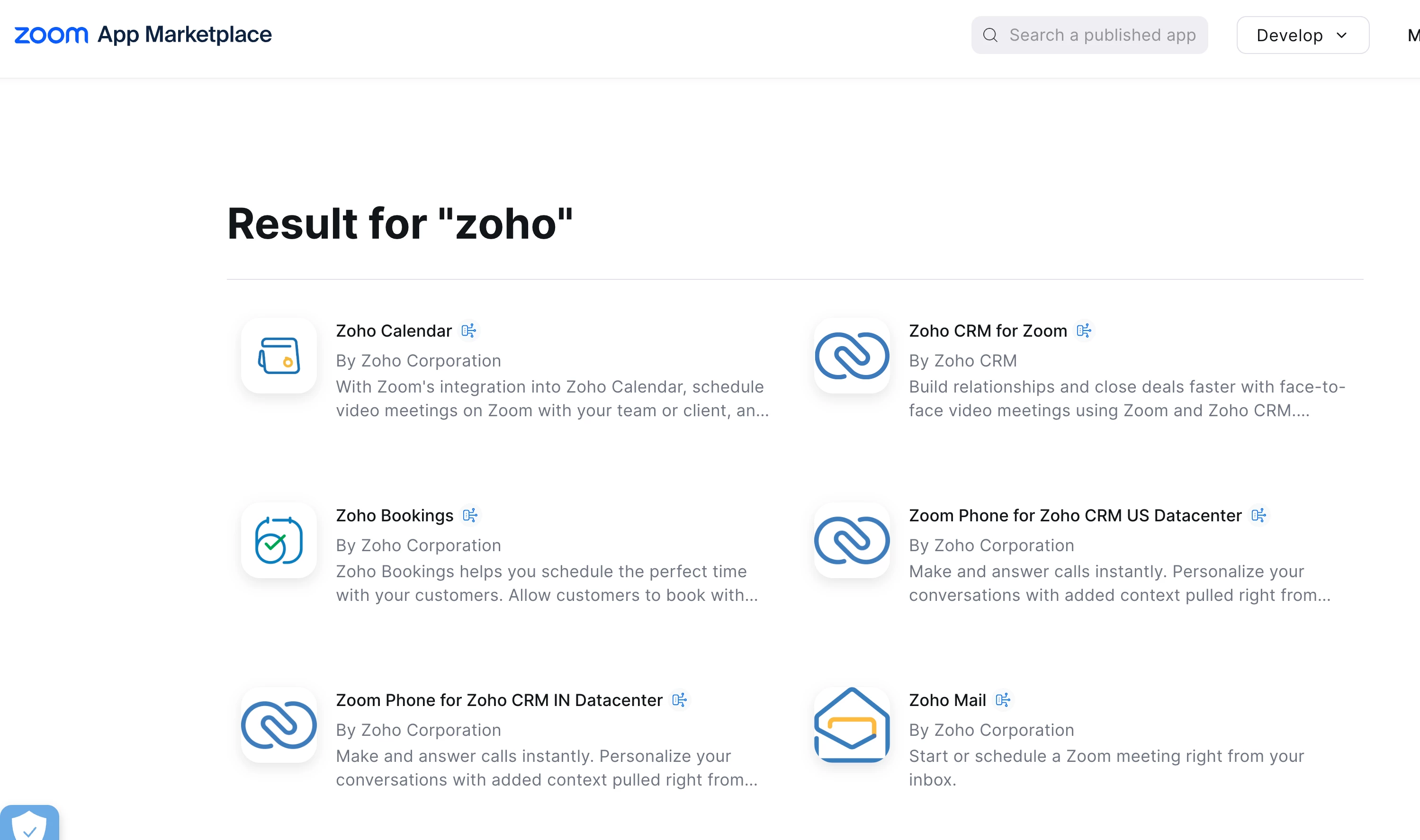Click the Zoho CRM for Zoom logo
This screenshot has height=840, width=1420.
[852, 356]
